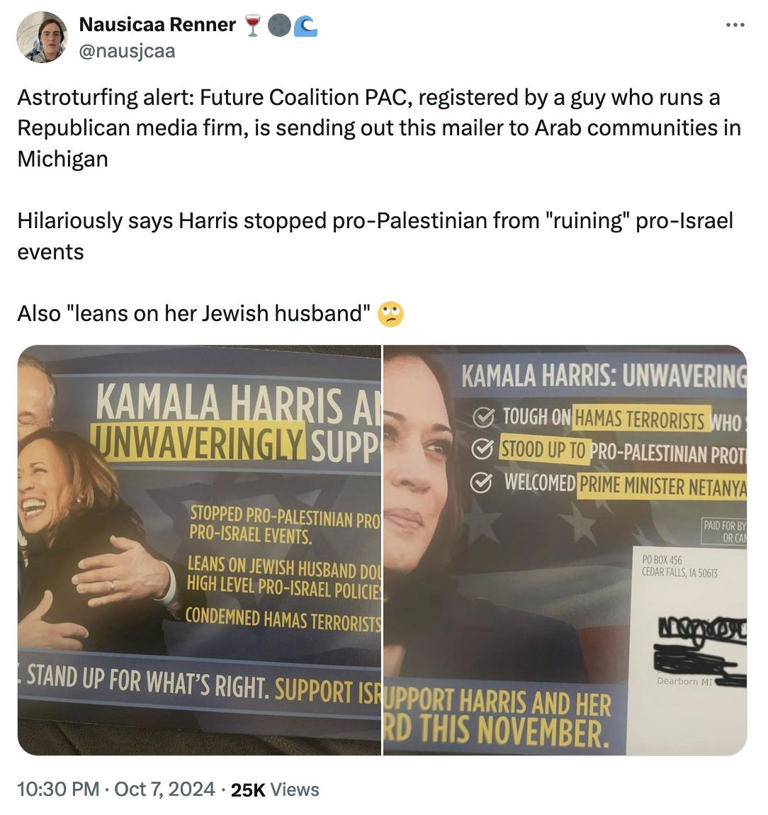Click the PO Box 456 return address
The height and width of the screenshot is (815, 768).
point(680,566)
